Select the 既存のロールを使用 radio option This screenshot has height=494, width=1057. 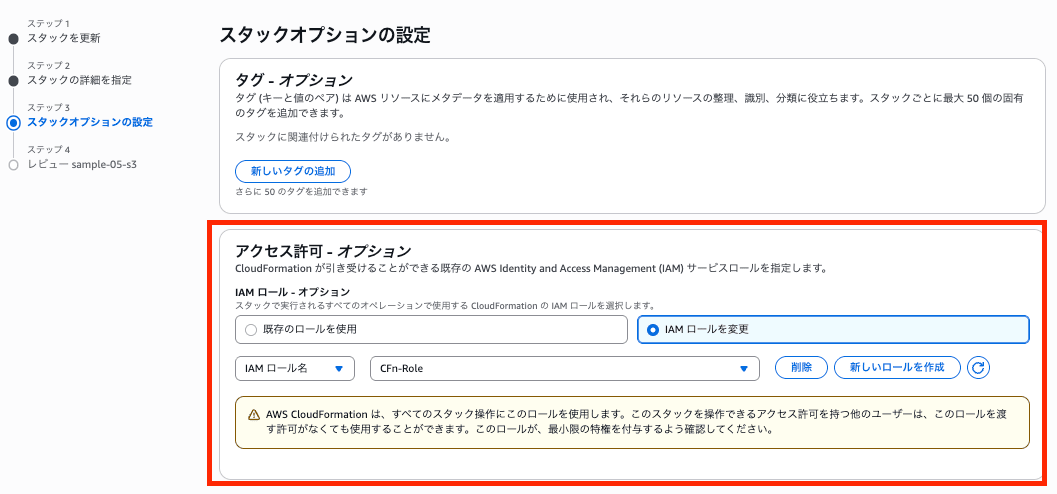click(x=431, y=330)
